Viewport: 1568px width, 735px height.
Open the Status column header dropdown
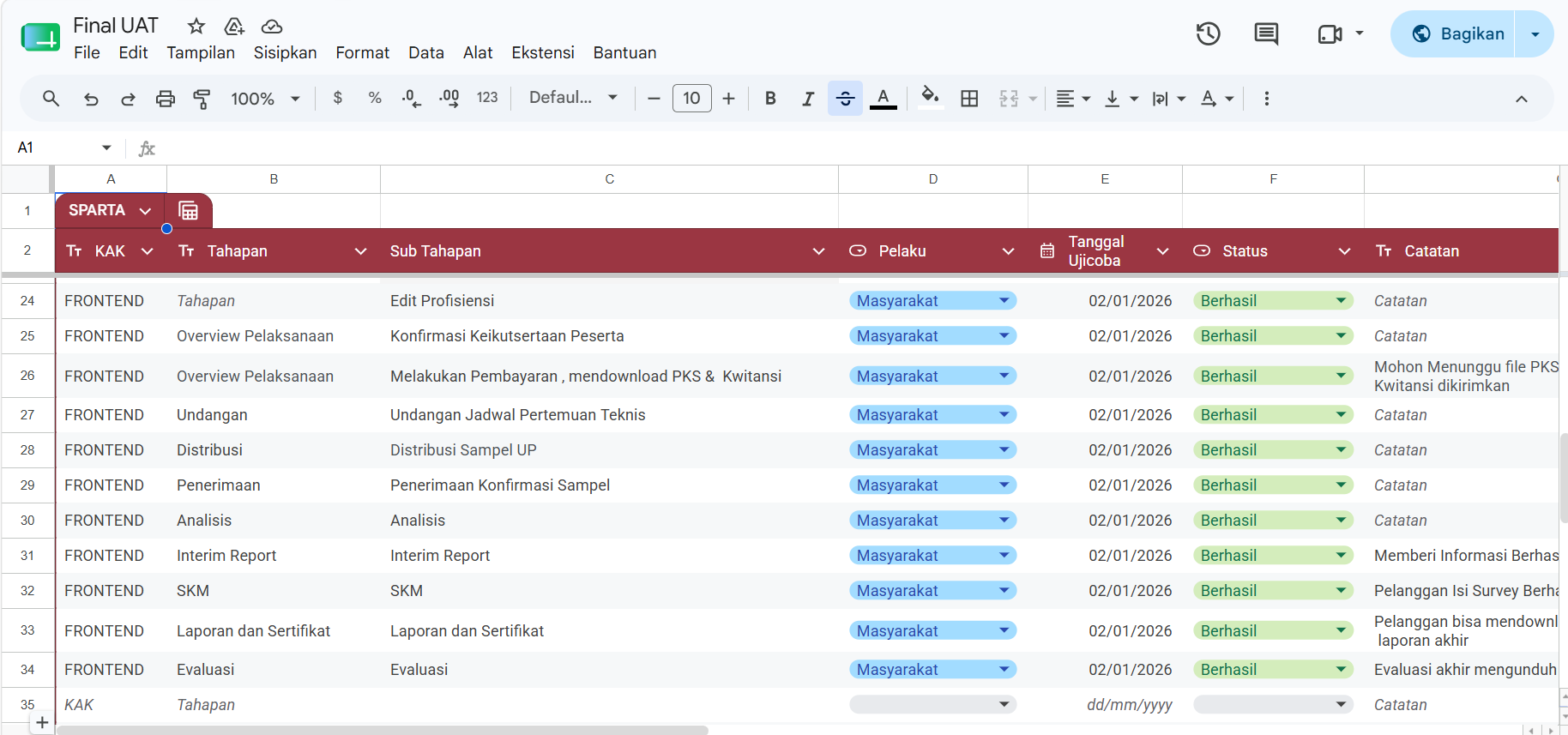[x=1344, y=251]
